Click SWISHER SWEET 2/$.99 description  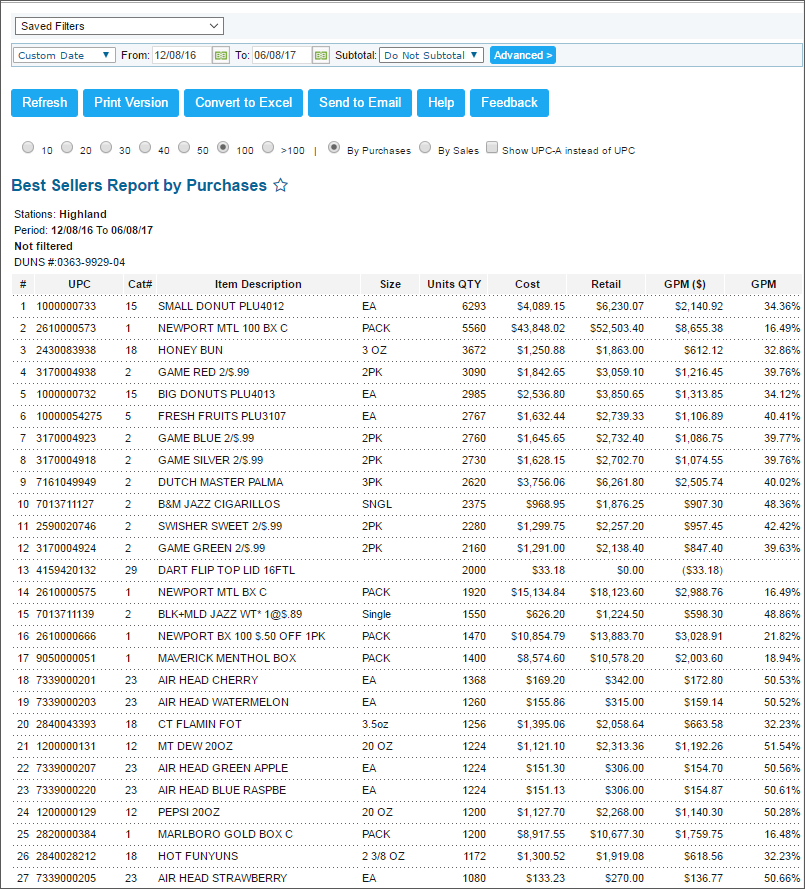(220, 527)
